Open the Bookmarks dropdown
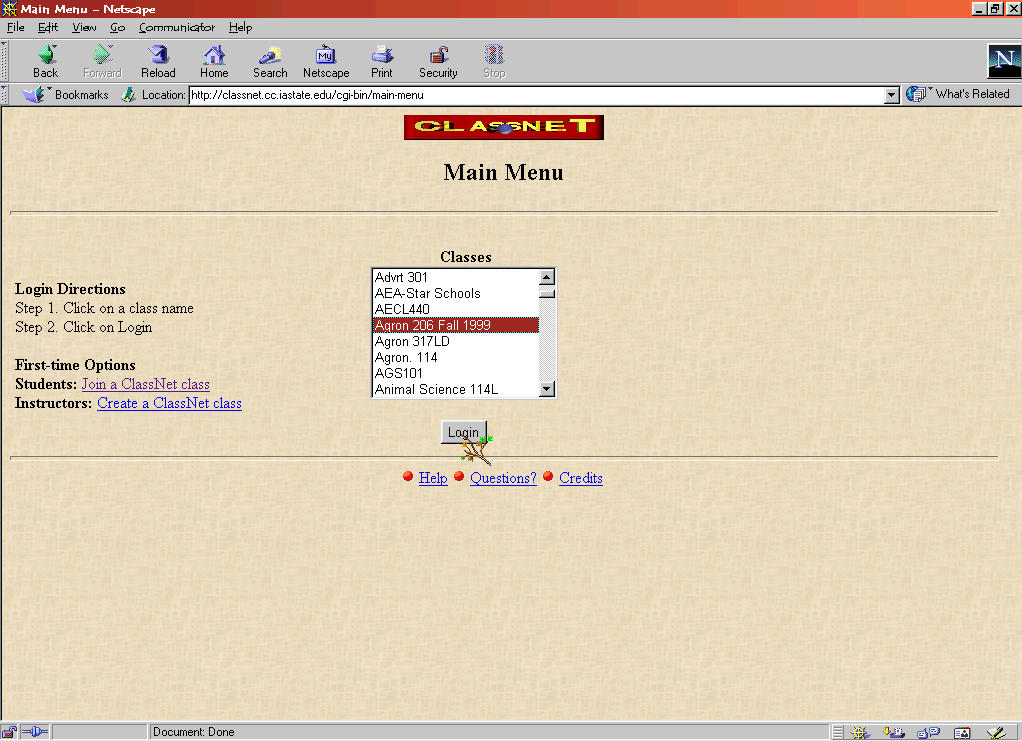This screenshot has height=741, width=1022. coord(68,95)
